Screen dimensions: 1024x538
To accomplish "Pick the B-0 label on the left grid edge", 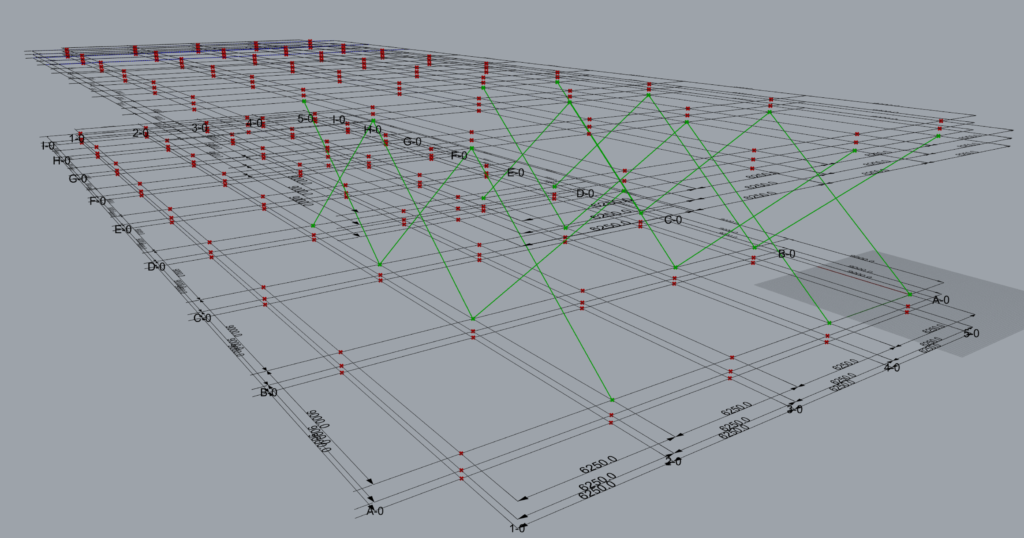I will (268, 392).
